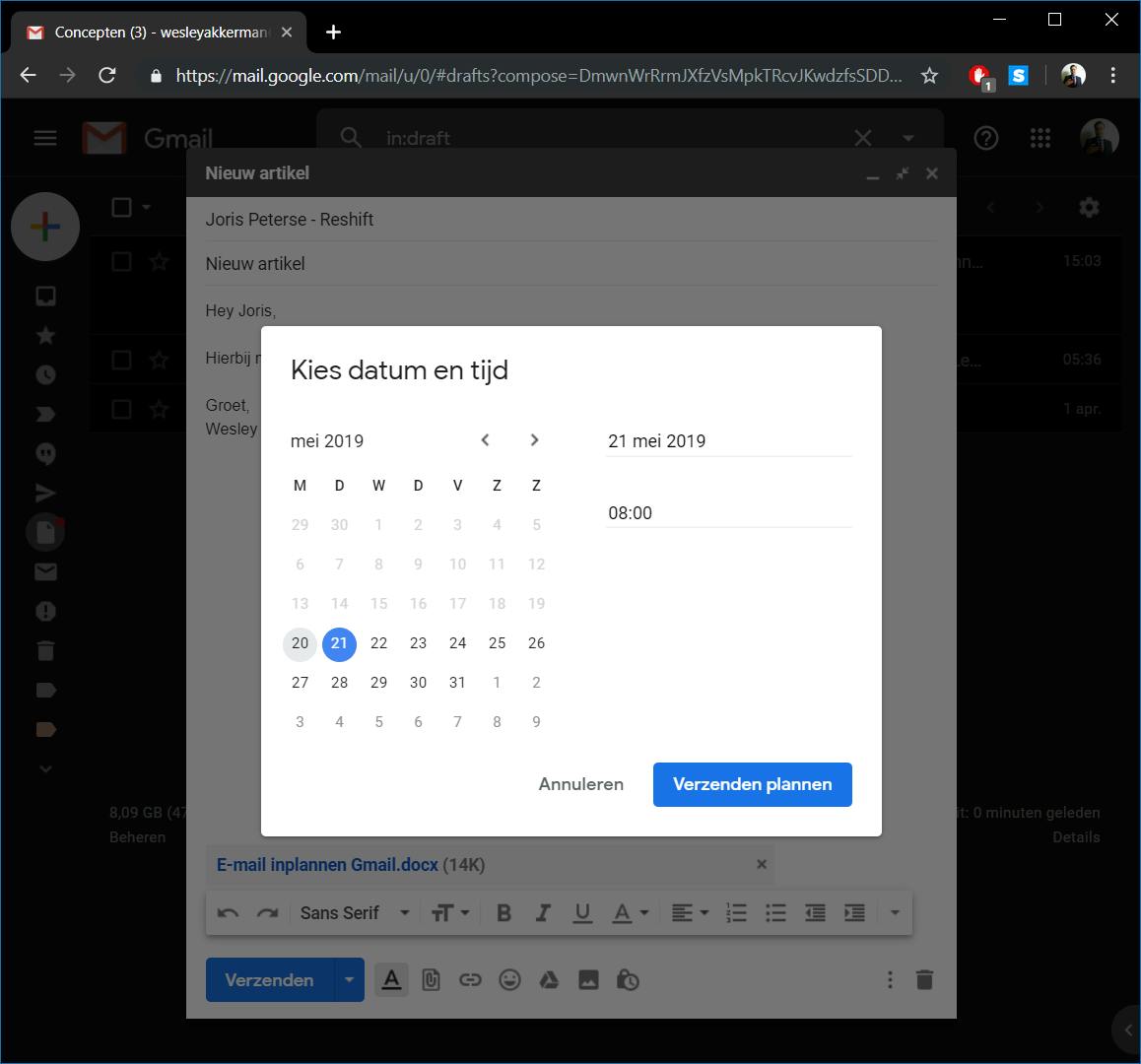Viewport: 1141px width, 1064px height.
Task: Decrease the indent
Action: pyautogui.click(x=815, y=912)
